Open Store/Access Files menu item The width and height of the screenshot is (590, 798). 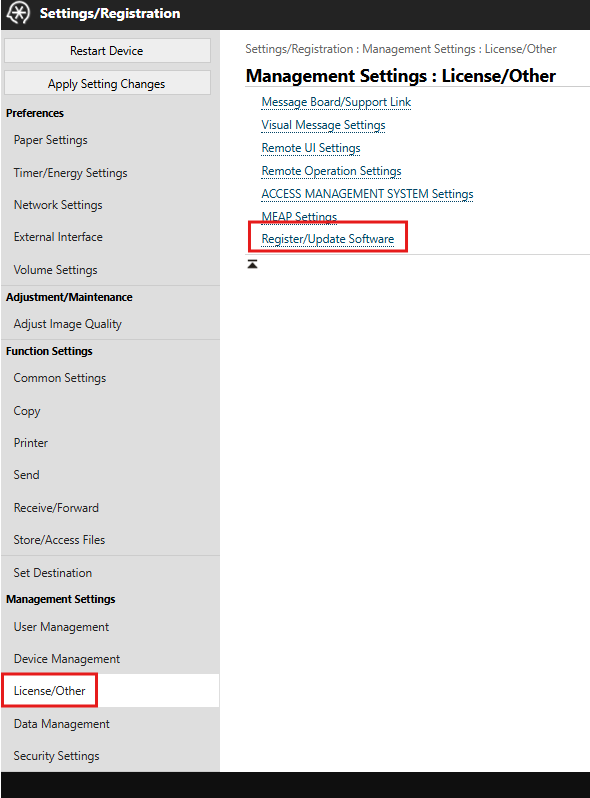coord(59,539)
